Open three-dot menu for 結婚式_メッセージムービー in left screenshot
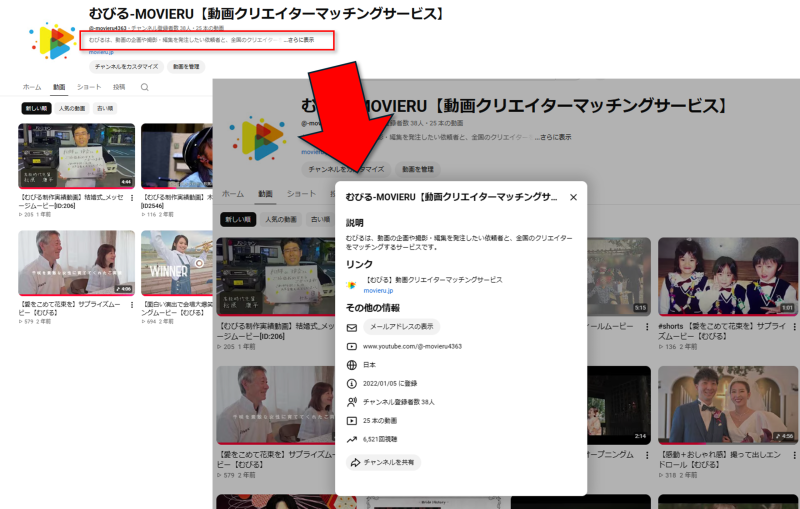 tap(132, 198)
